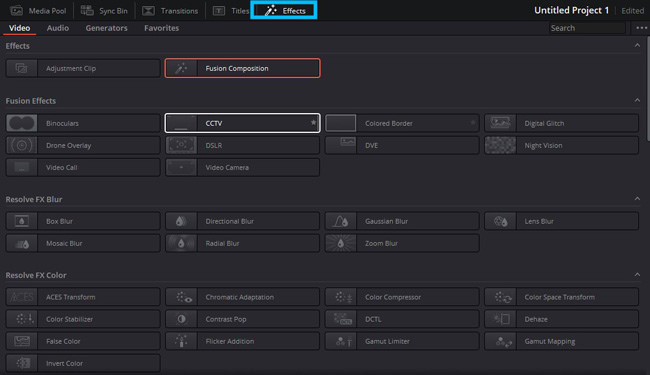650x375 pixels.
Task: Switch to the Audio tab
Action: tap(58, 28)
